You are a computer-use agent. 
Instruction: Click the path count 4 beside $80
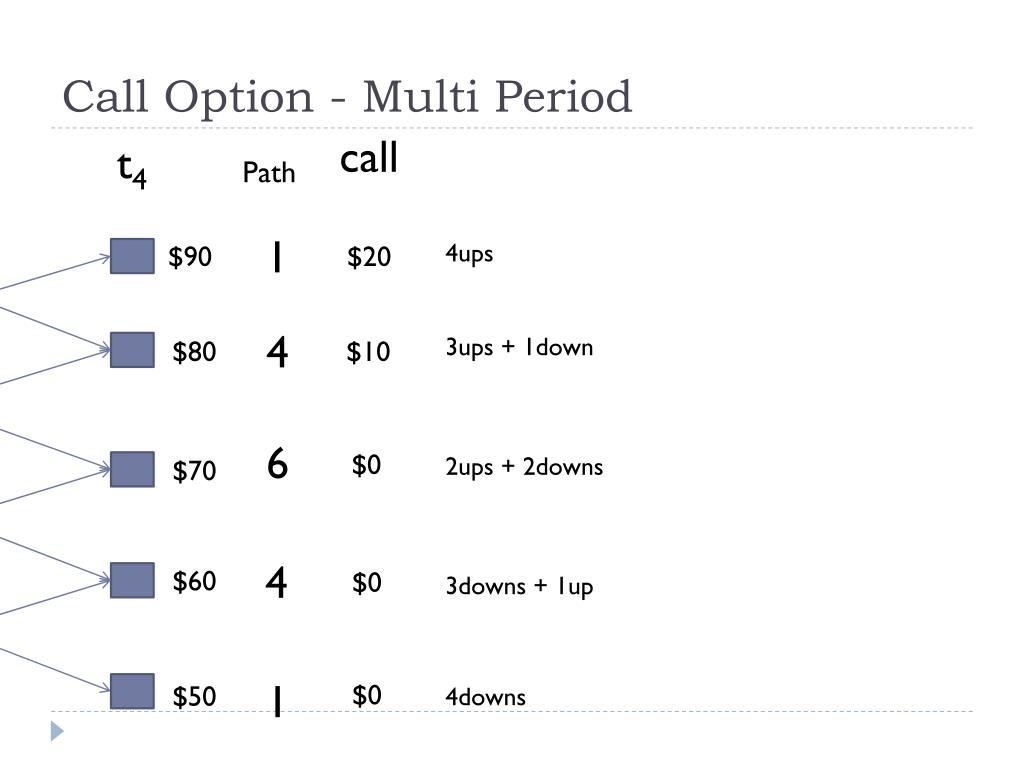(x=277, y=352)
